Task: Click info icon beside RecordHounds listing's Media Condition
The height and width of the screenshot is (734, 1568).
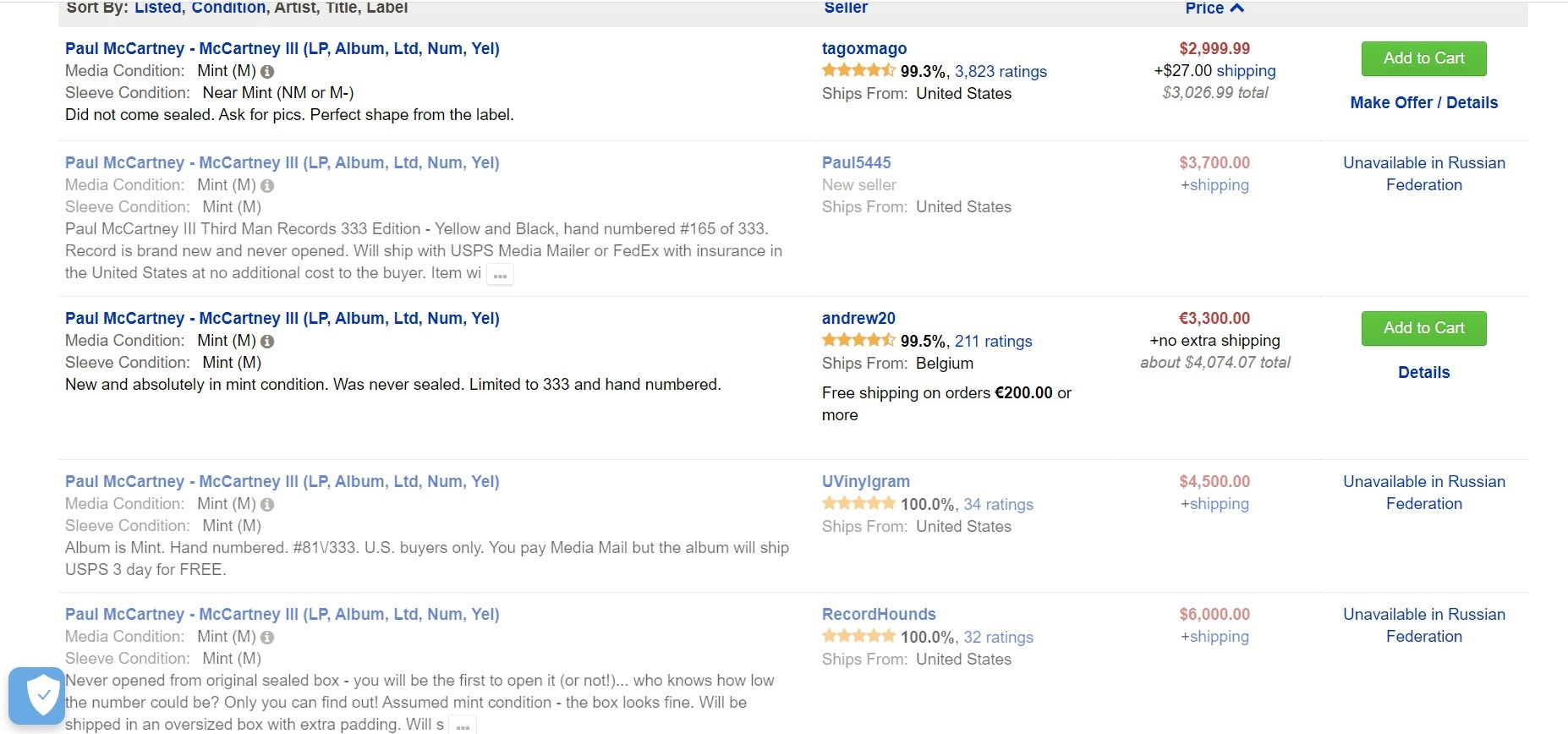Action: tap(267, 638)
